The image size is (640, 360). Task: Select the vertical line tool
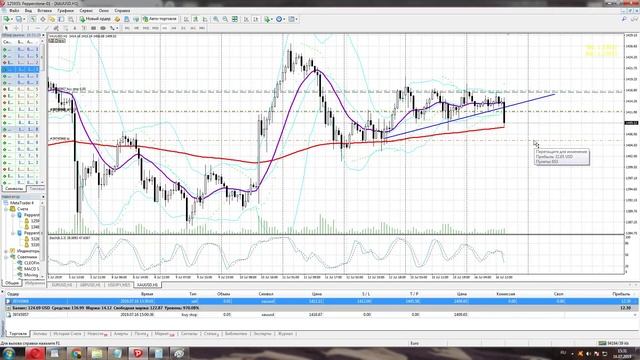click(28, 28)
